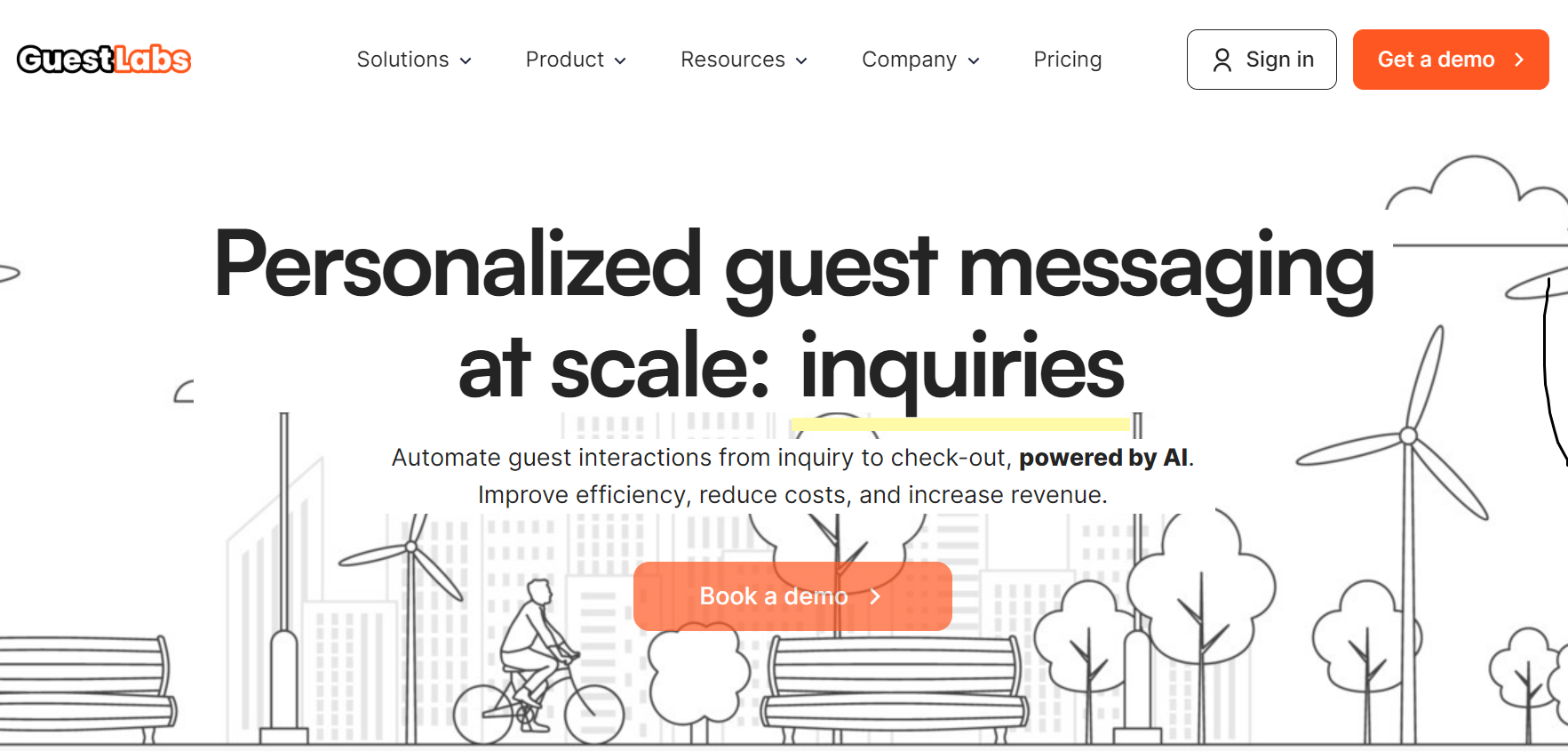Open the Resources menu label
Image resolution: width=1568 pixels, height=751 pixels.
732,60
